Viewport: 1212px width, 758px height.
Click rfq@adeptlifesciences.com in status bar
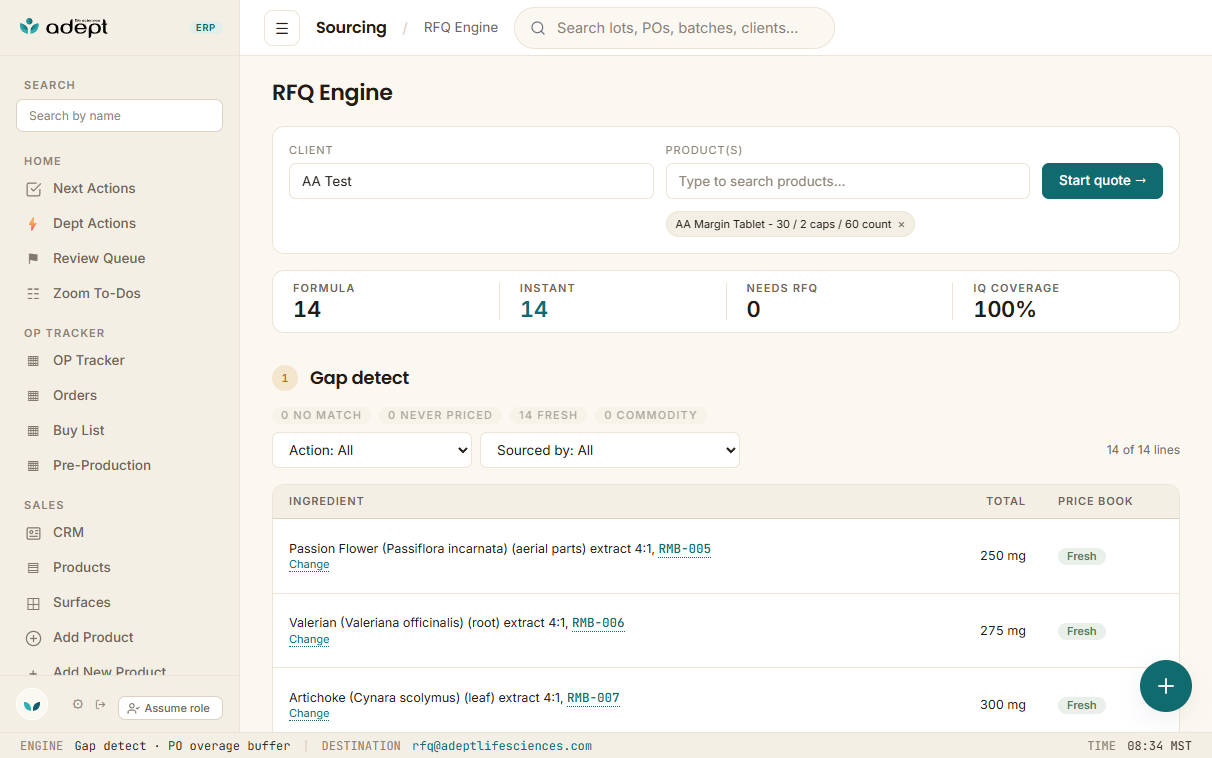[502, 746]
